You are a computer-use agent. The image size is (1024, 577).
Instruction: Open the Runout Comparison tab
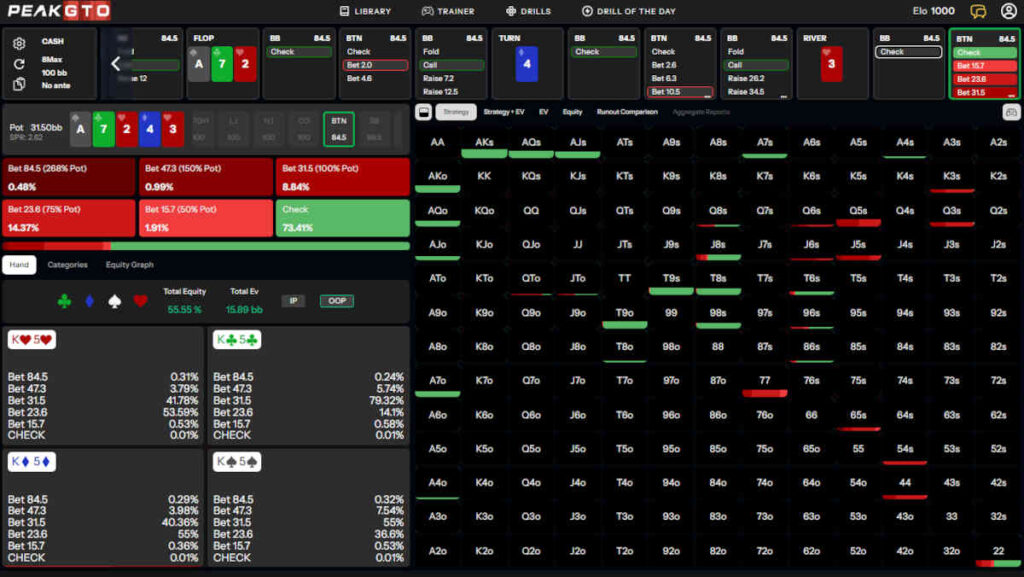click(x=627, y=112)
